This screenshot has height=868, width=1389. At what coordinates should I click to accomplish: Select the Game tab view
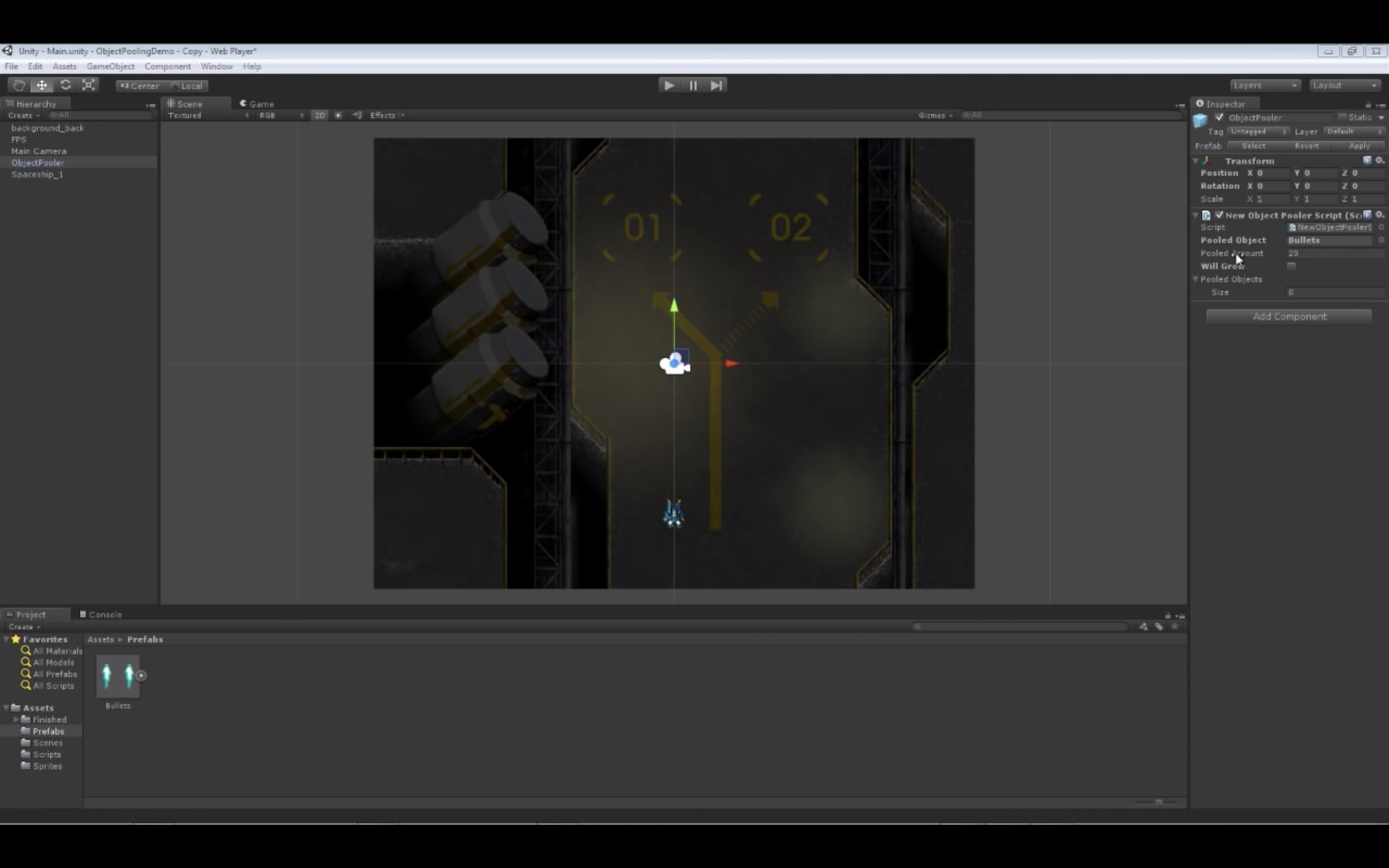(x=261, y=103)
